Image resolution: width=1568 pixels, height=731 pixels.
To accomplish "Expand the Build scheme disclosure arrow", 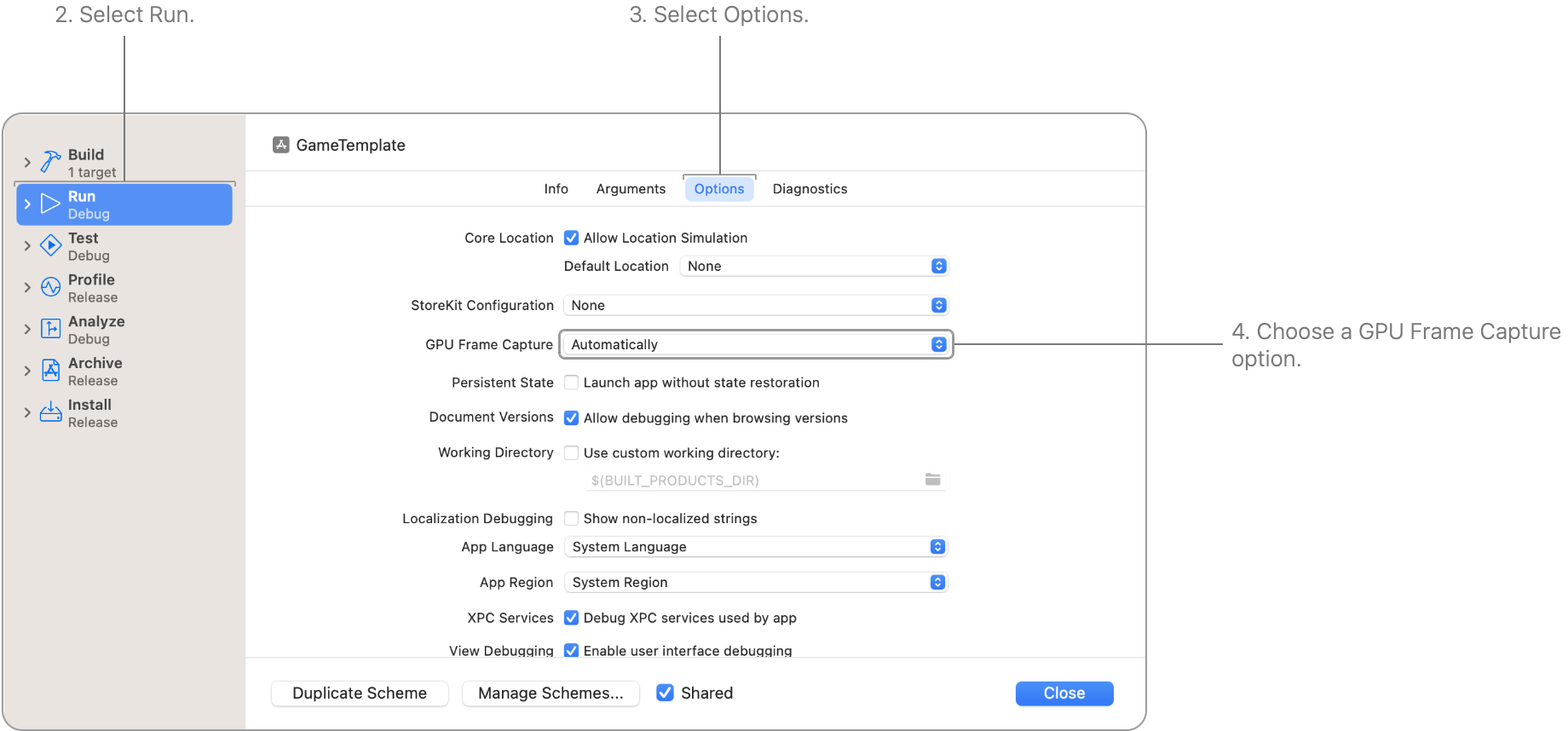I will click(26, 160).
